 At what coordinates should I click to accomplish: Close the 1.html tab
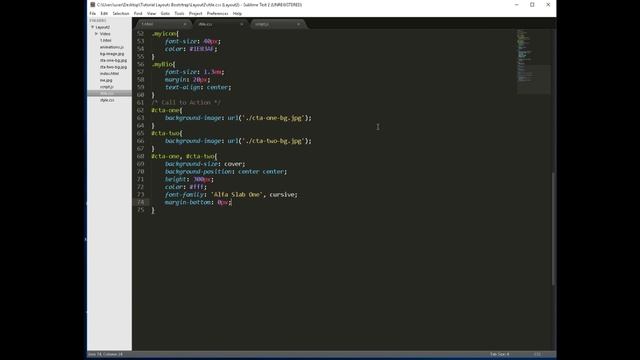pyautogui.click(x=185, y=24)
